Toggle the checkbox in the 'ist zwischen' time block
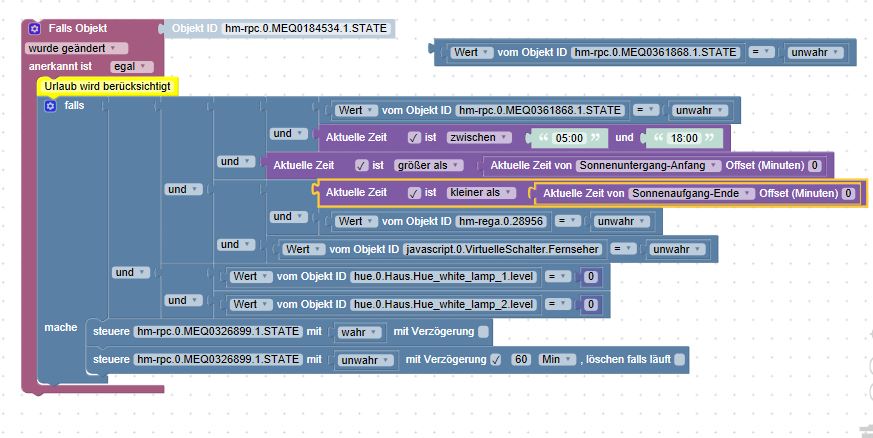873x438 pixels. click(414, 138)
